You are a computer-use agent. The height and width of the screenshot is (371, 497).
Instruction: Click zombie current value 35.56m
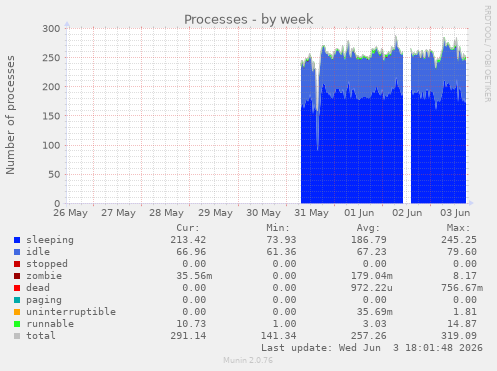(x=194, y=276)
